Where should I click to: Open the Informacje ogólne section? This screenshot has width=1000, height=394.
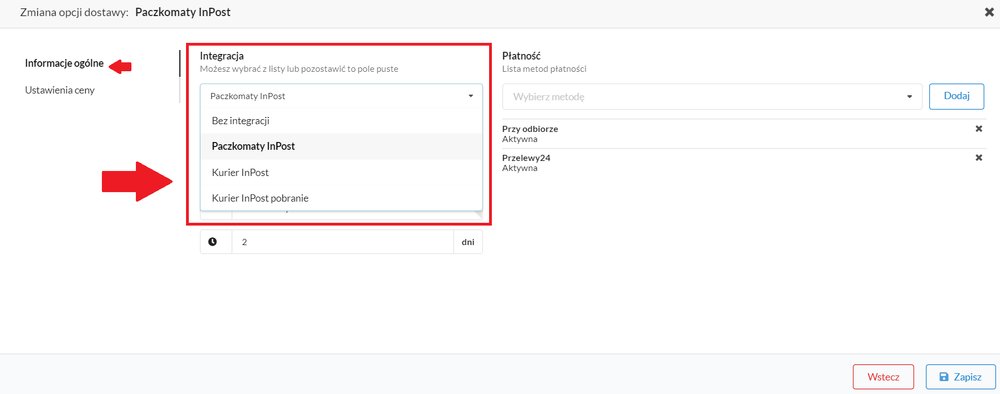(64, 63)
